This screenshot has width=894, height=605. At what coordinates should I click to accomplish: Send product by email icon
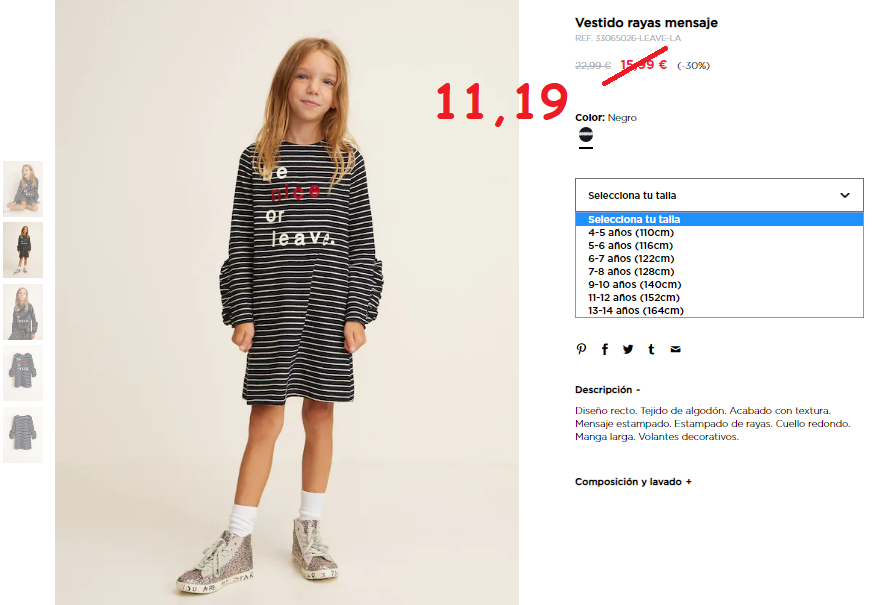(x=676, y=349)
